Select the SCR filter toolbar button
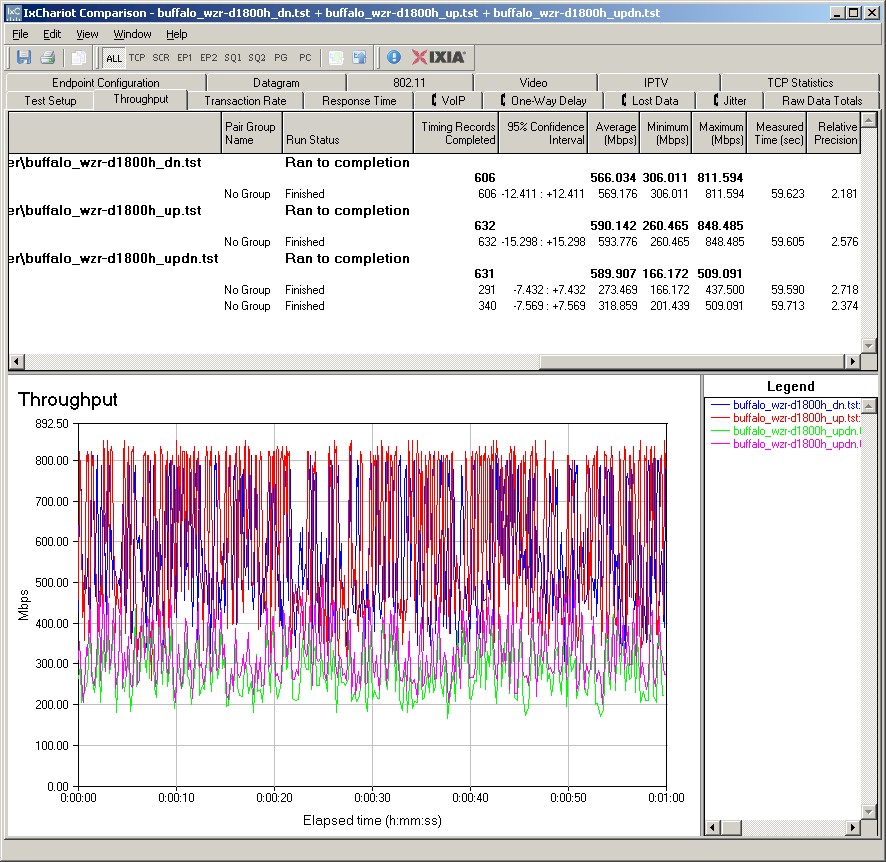 (x=161, y=58)
